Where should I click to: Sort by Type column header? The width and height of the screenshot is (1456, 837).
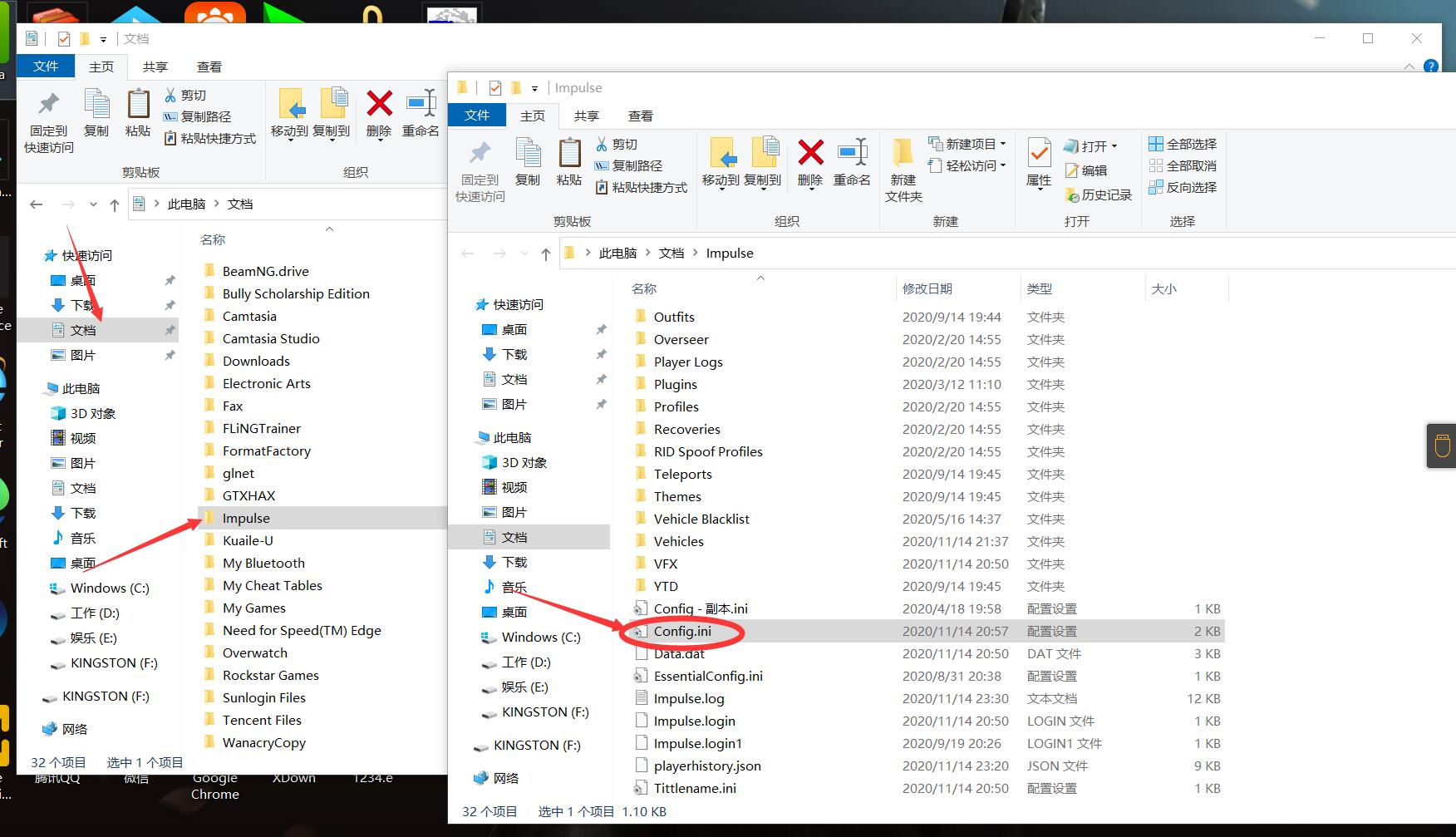[x=1040, y=288]
